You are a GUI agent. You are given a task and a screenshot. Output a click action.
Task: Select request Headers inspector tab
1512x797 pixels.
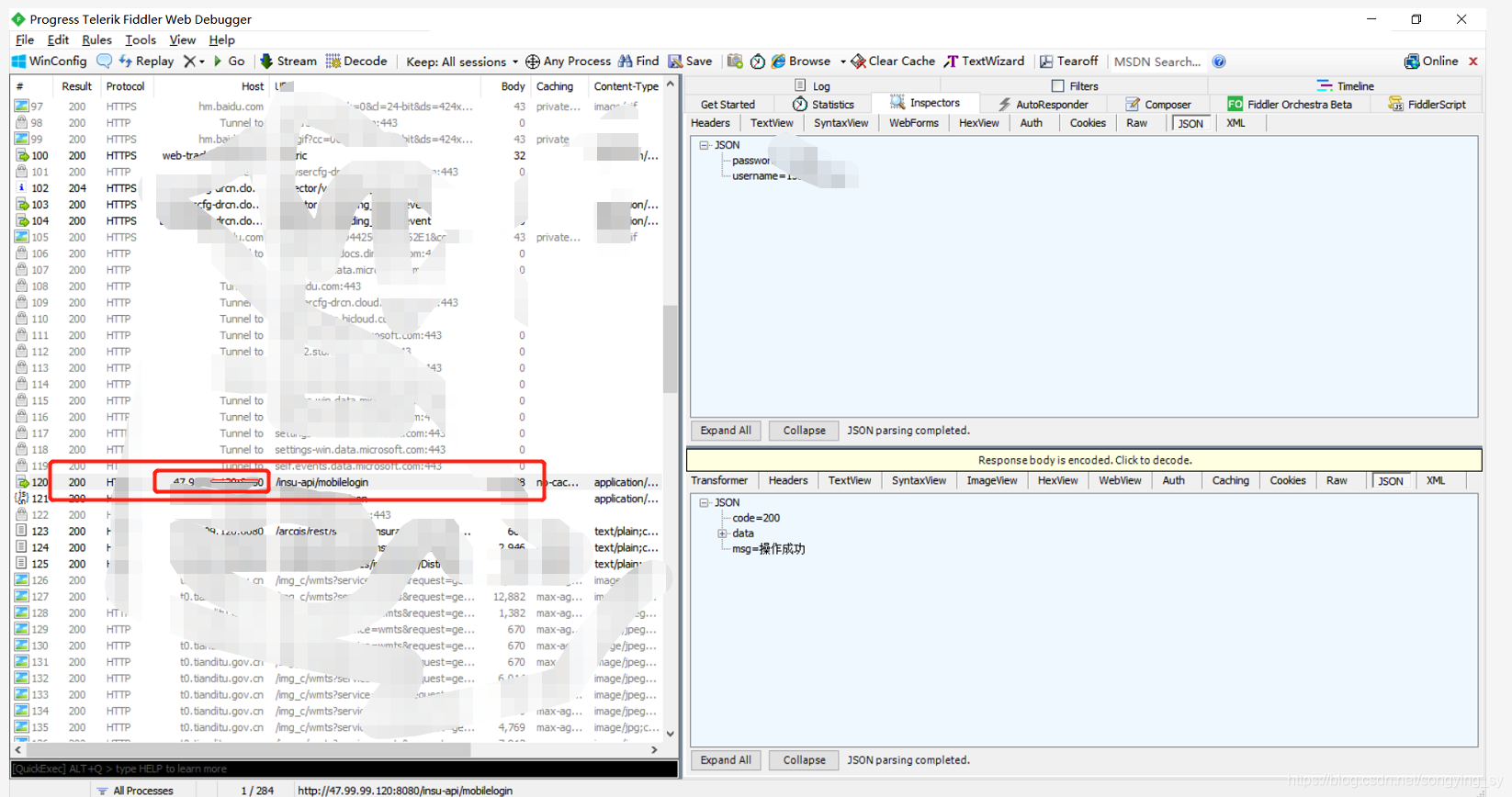(x=710, y=123)
